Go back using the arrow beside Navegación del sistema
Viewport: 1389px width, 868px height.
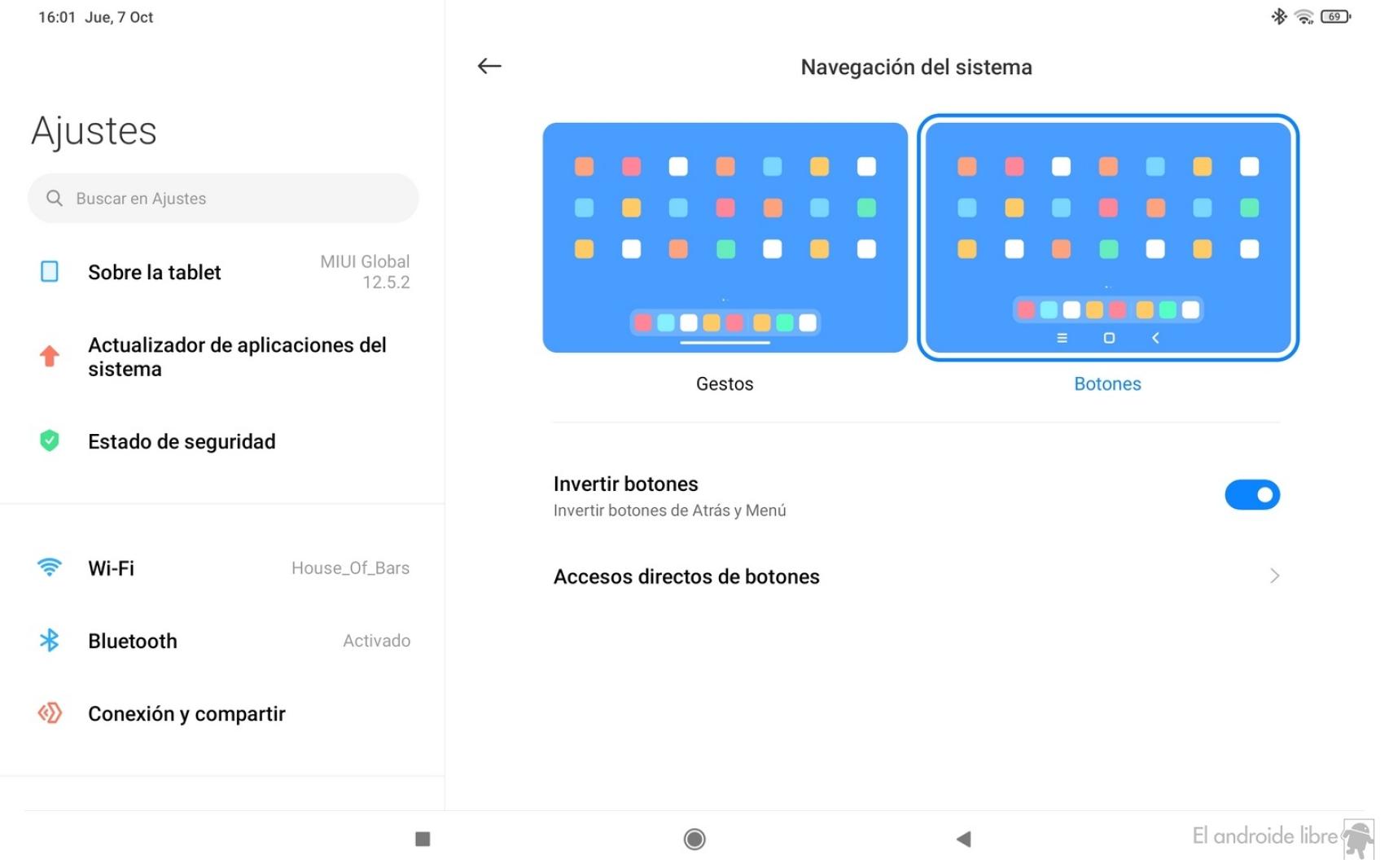tap(489, 66)
